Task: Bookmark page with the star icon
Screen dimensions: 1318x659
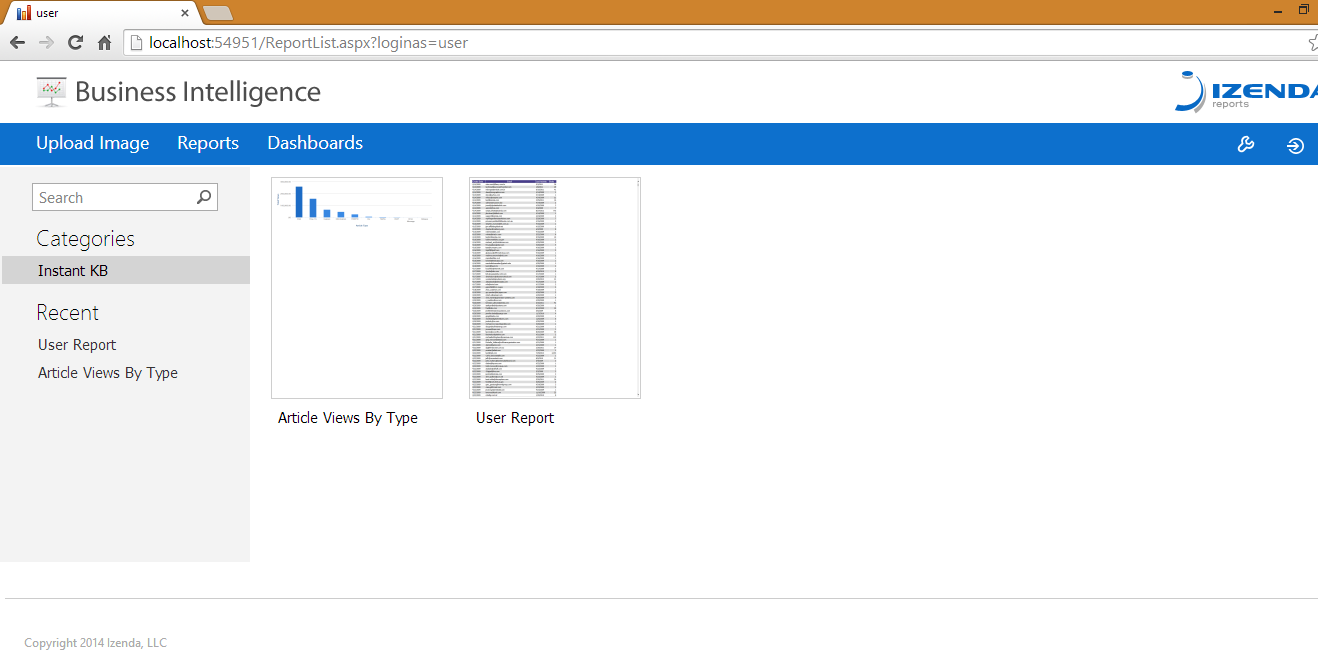Action: click(1313, 43)
